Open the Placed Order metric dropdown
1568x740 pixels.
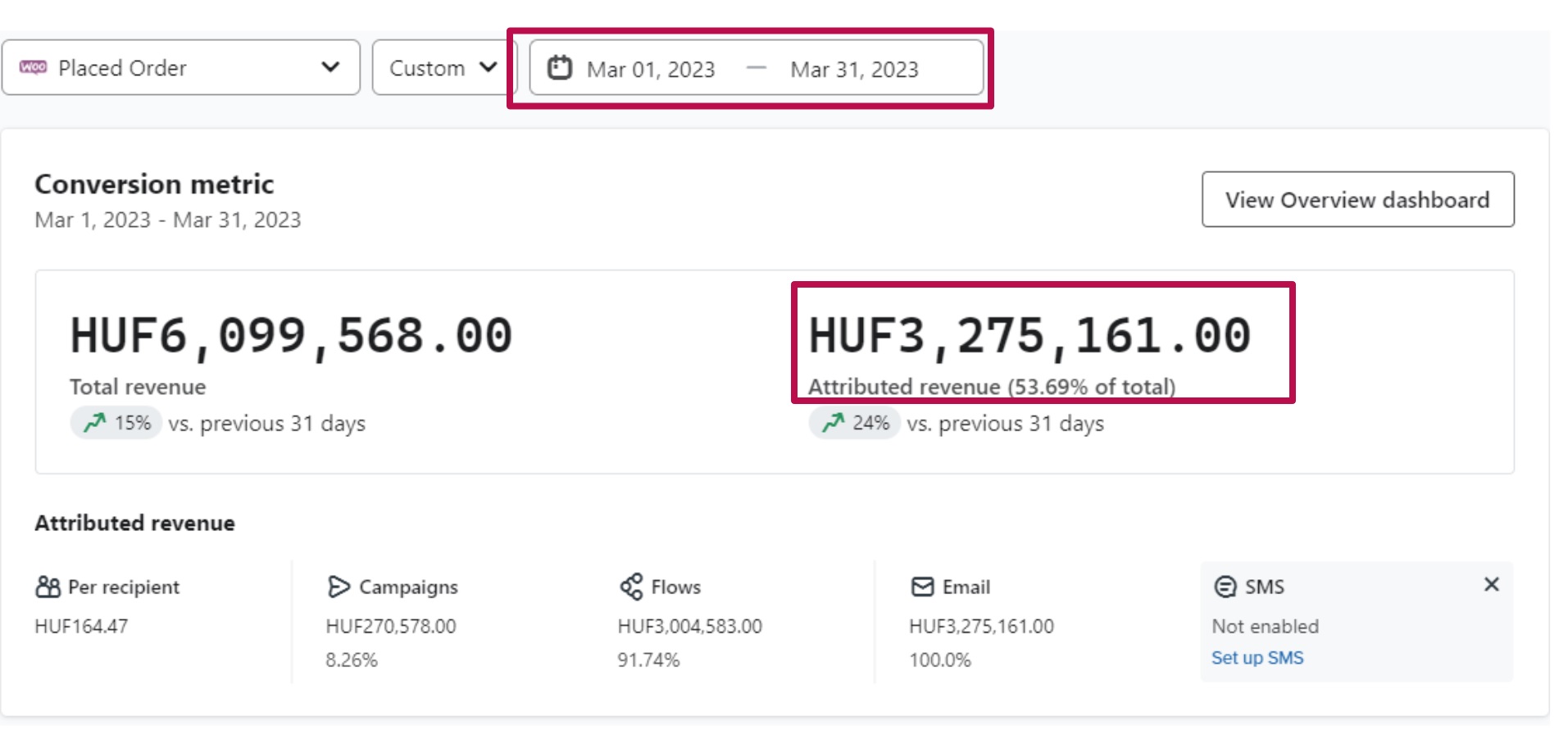(x=180, y=68)
